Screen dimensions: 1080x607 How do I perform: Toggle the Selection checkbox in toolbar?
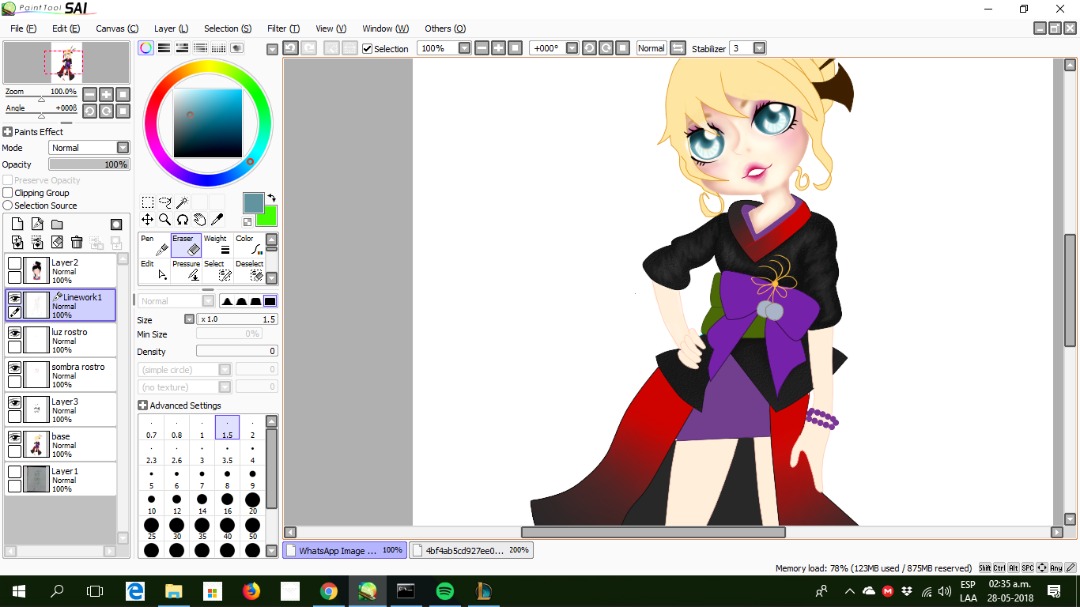click(367, 48)
